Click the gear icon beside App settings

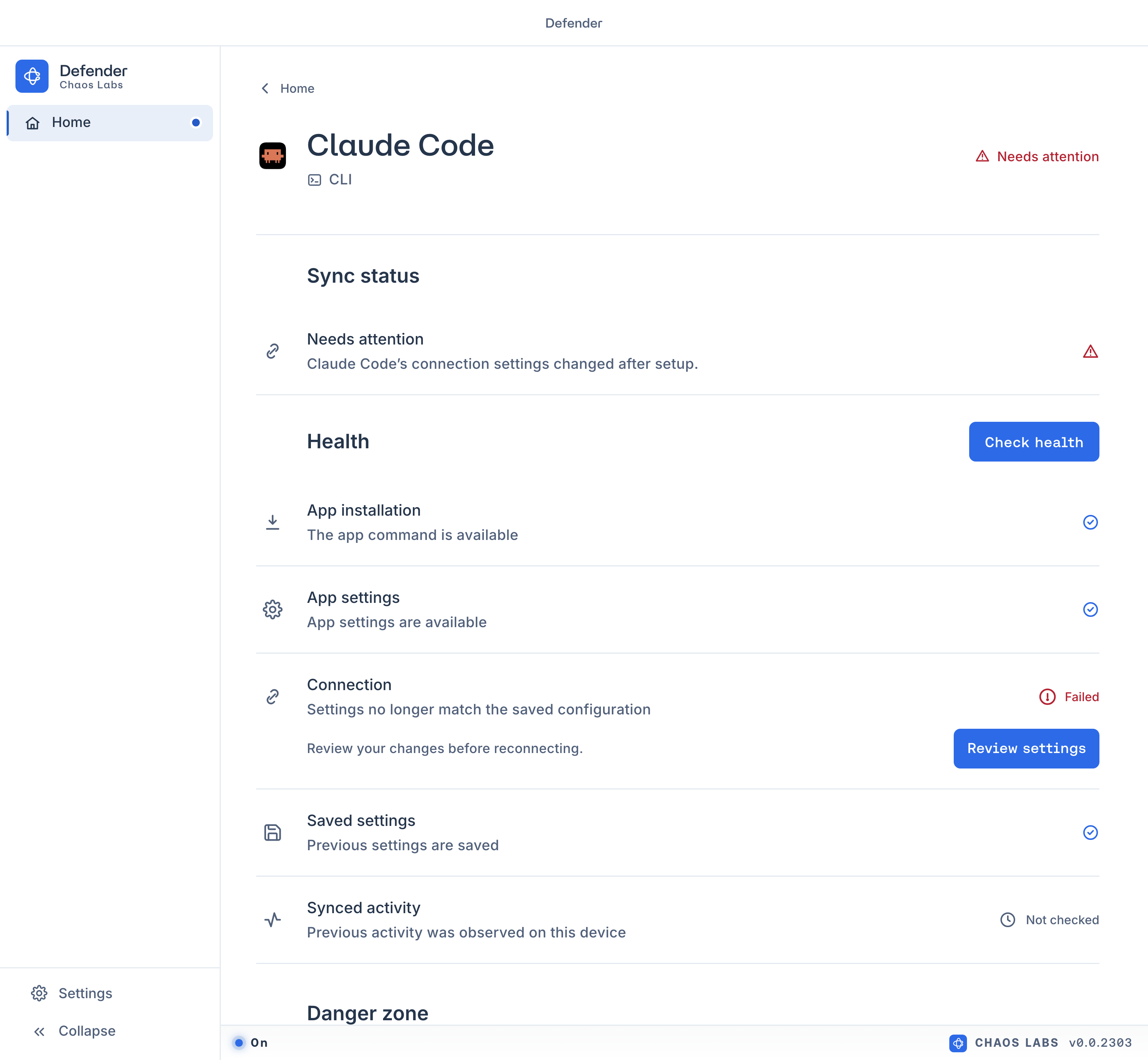tap(272, 610)
